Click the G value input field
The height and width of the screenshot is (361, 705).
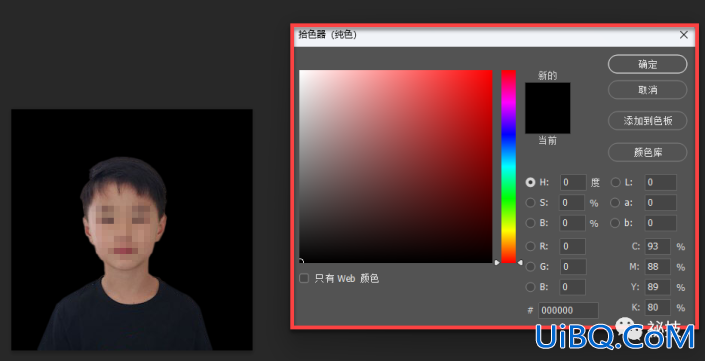point(572,267)
